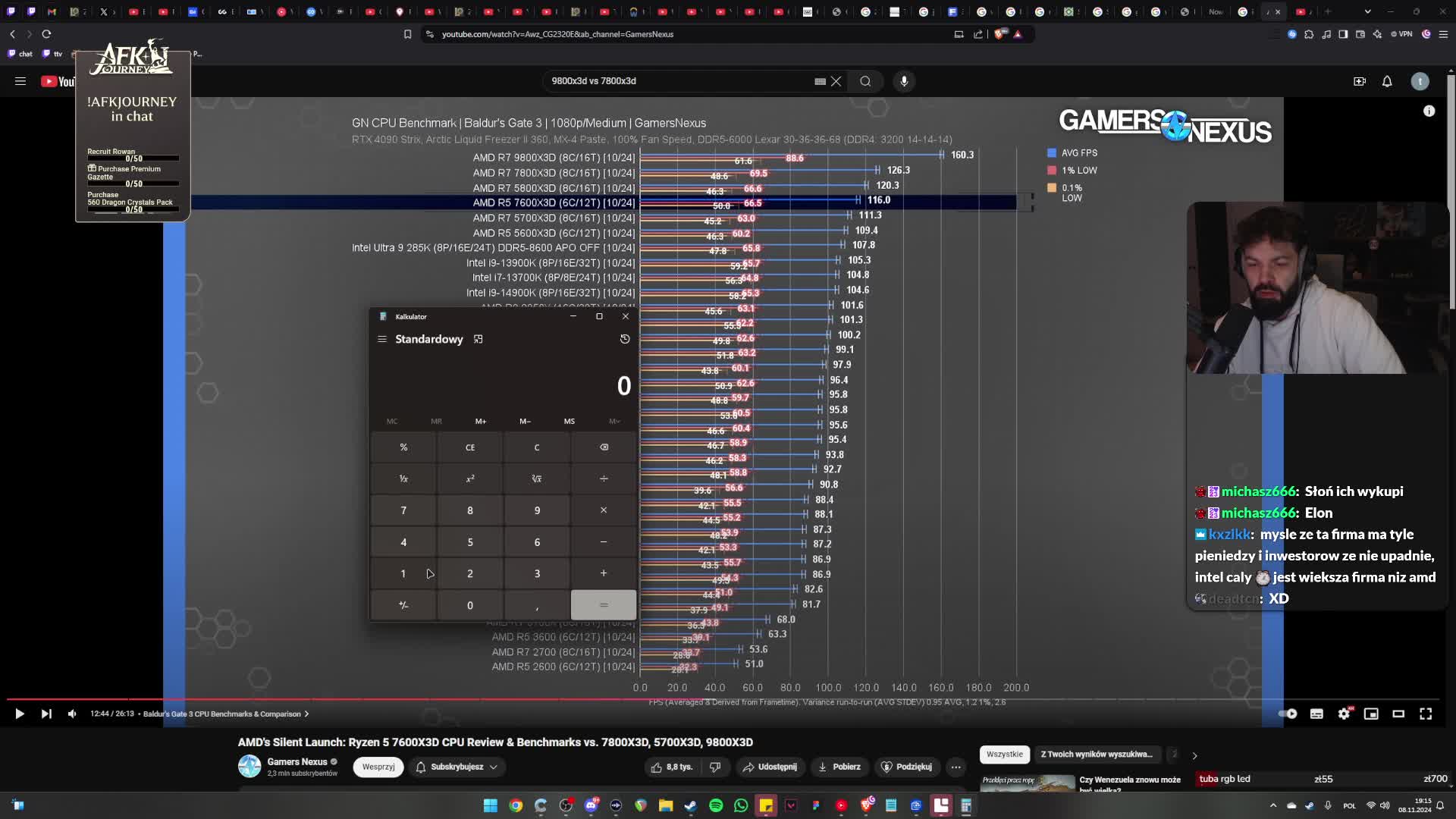Screen dimensions: 1456x819
Task: Open Spotify from the taskbar
Action: (x=716, y=805)
